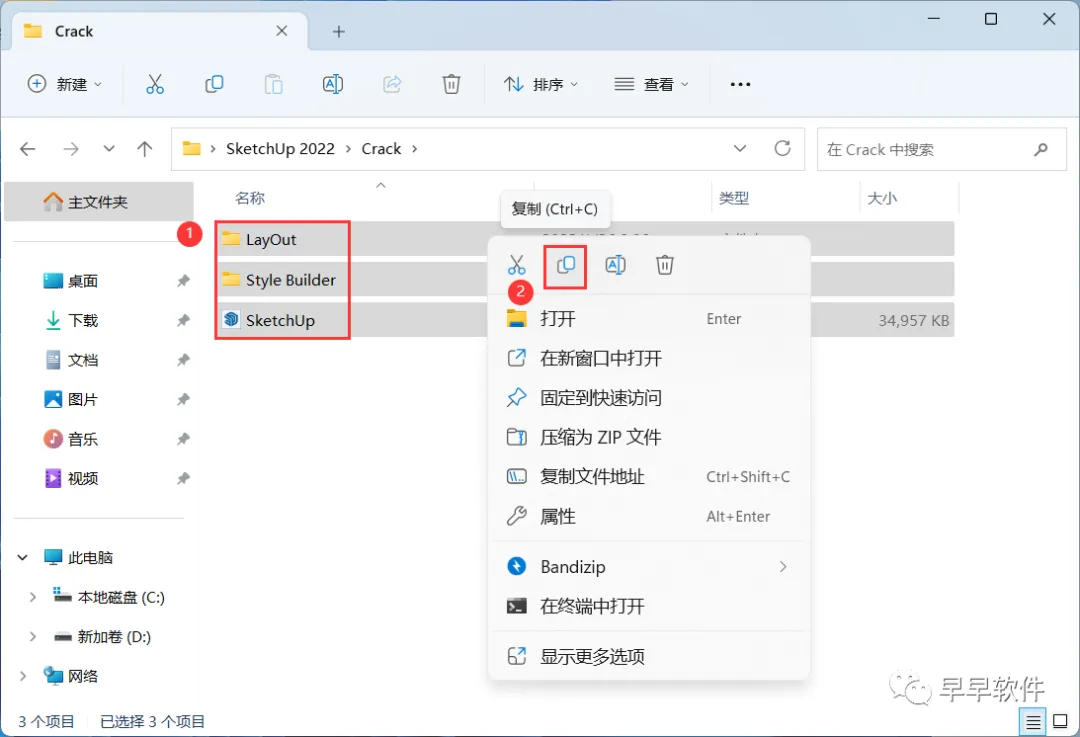
Task: Open the recent locations dropdown arrow
Action: point(109,149)
